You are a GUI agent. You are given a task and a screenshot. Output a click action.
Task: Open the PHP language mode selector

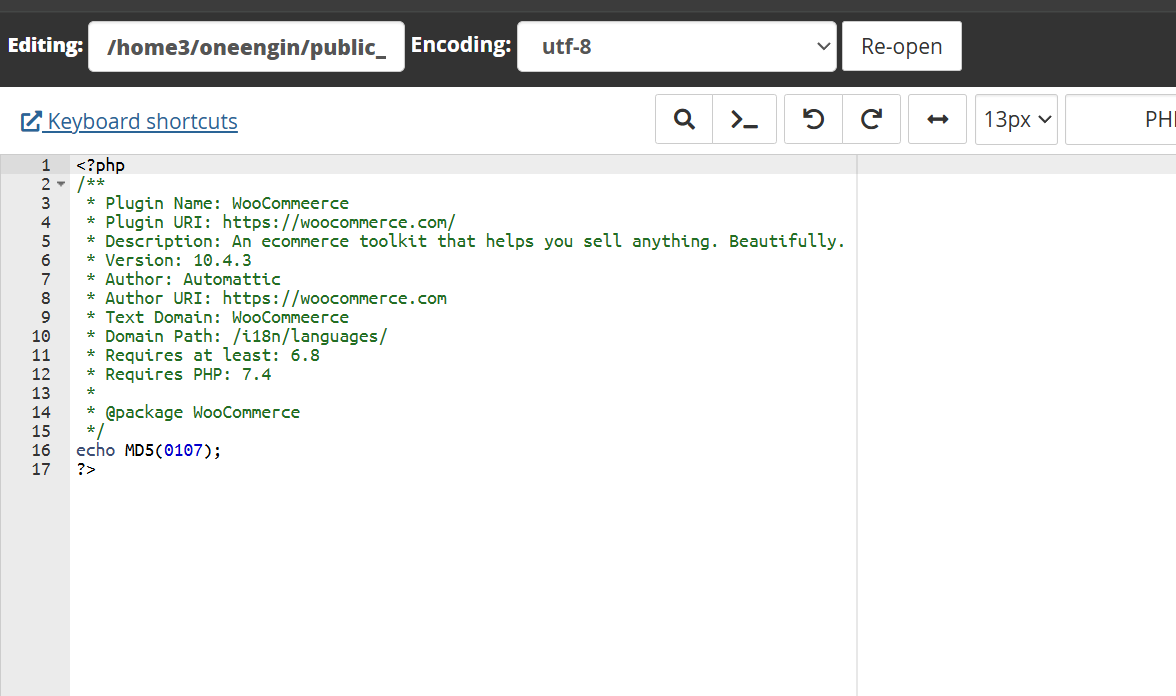click(x=1120, y=120)
